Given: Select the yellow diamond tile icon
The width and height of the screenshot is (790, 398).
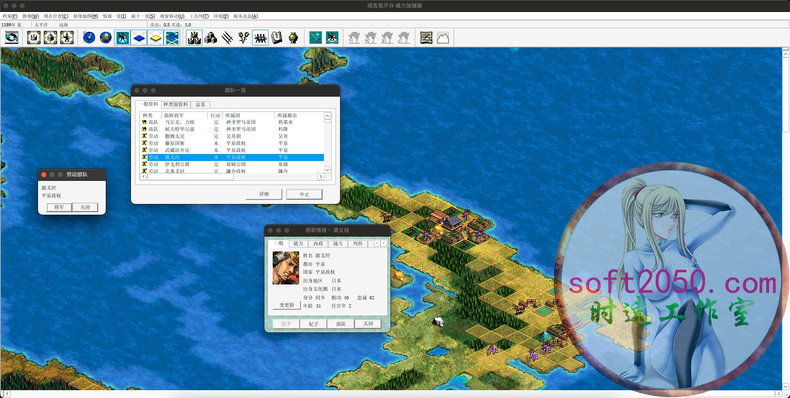Looking at the screenshot, I should [x=156, y=38].
